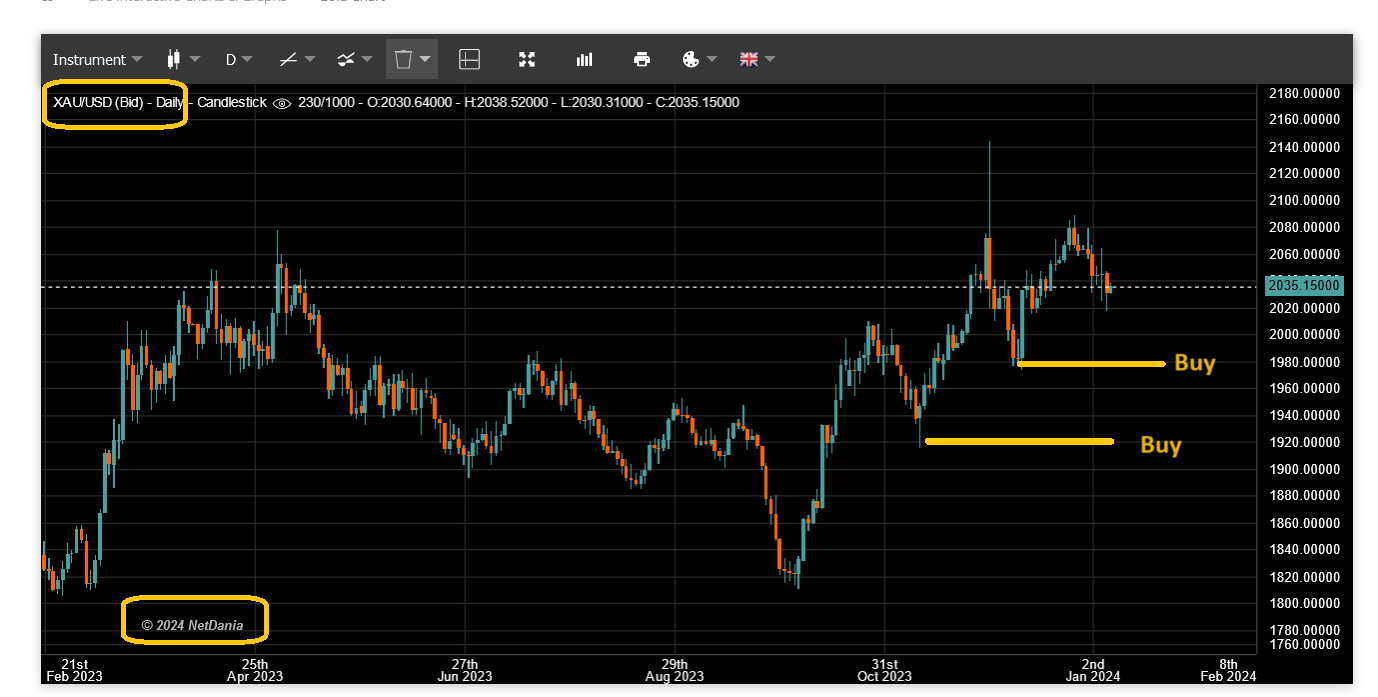The width and height of the screenshot is (1378, 697).
Task: Print the chart using printer icon
Action: (x=642, y=60)
